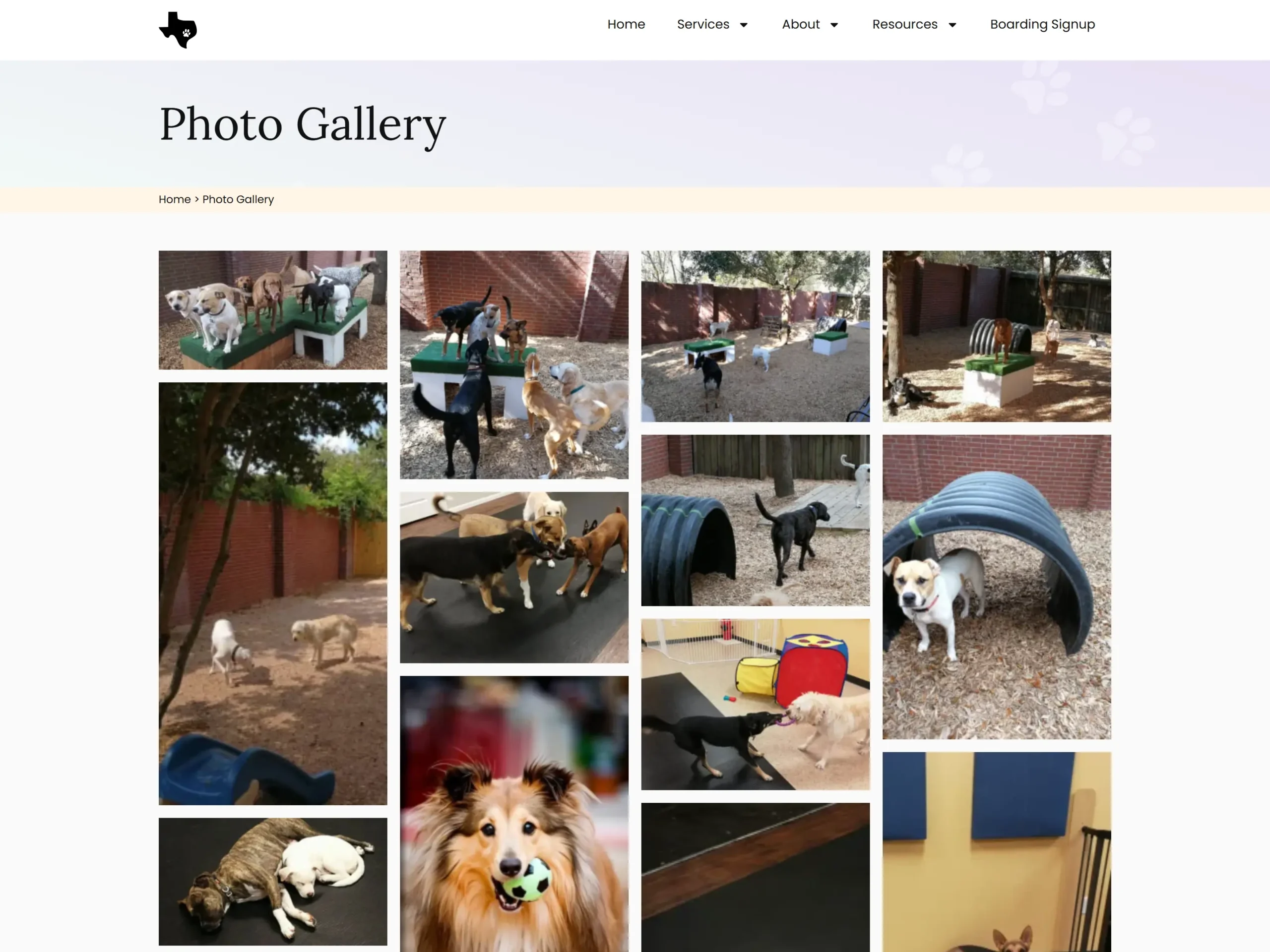The height and width of the screenshot is (952, 1270).
Task: Click the About menu label
Action: 800,24
